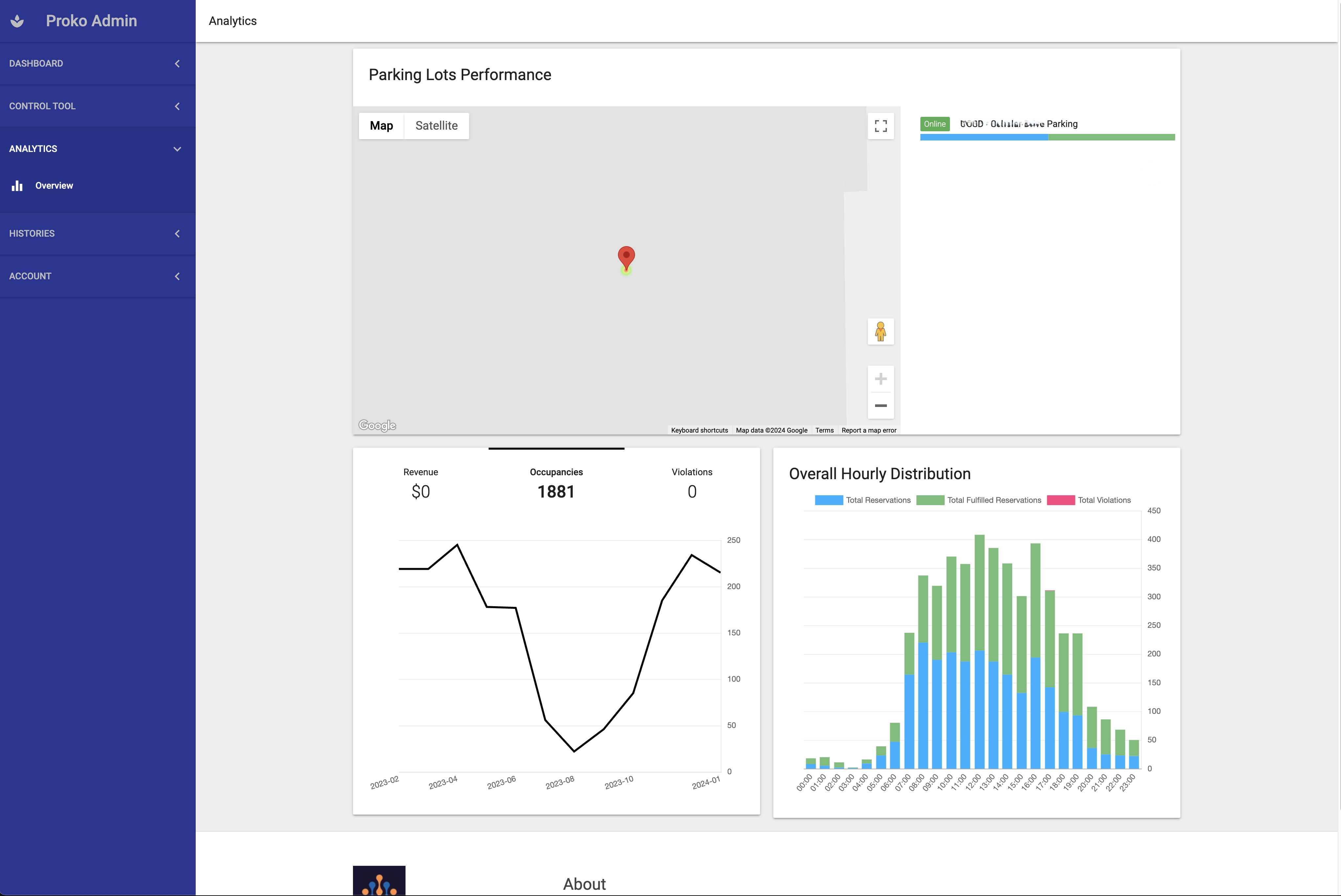This screenshot has width=1341, height=896.
Task: Click the 1881 occupancies value
Action: pos(556,492)
